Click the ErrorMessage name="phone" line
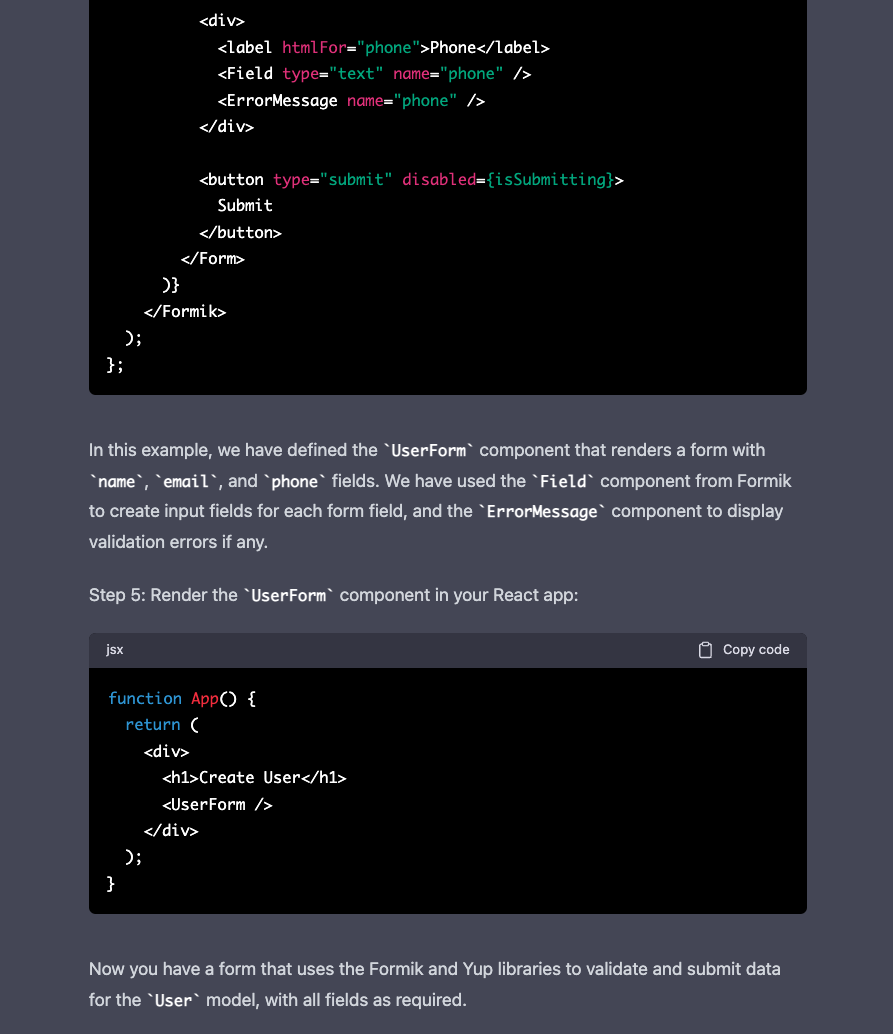 coord(352,101)
